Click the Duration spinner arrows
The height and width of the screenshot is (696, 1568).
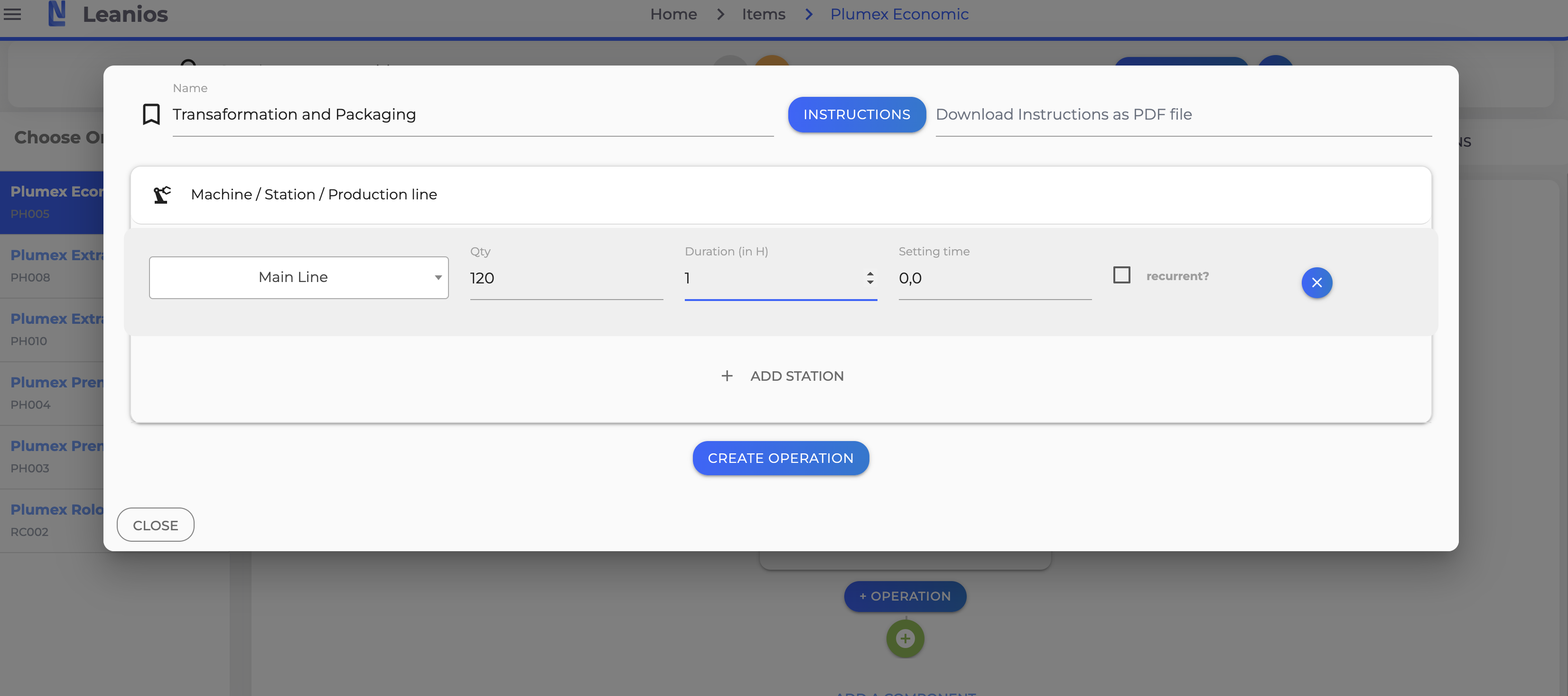(x=870, y=278)
